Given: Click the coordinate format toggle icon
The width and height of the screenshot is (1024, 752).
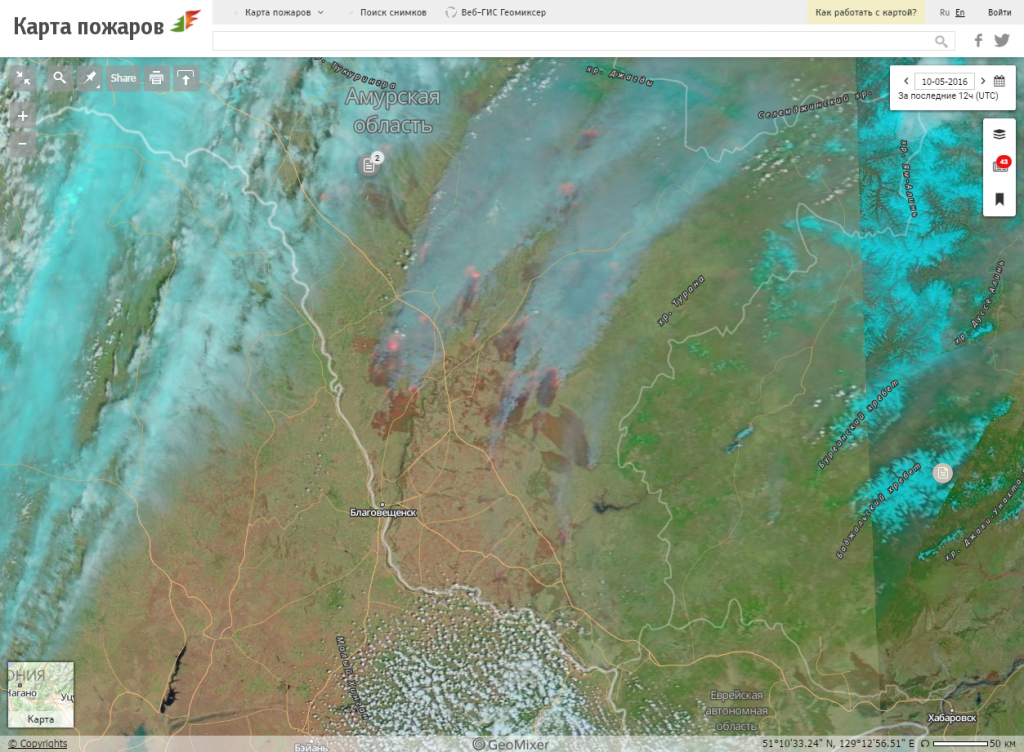Looking at the screenshot, I should point(924,744).
